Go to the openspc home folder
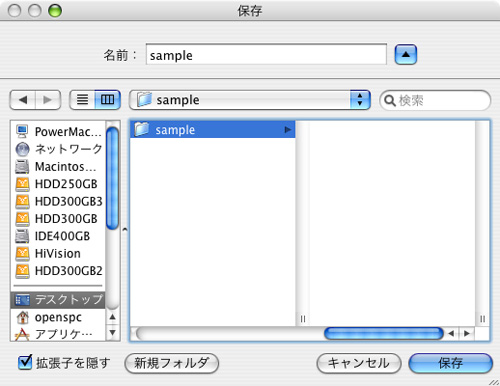 pos(59,317)
